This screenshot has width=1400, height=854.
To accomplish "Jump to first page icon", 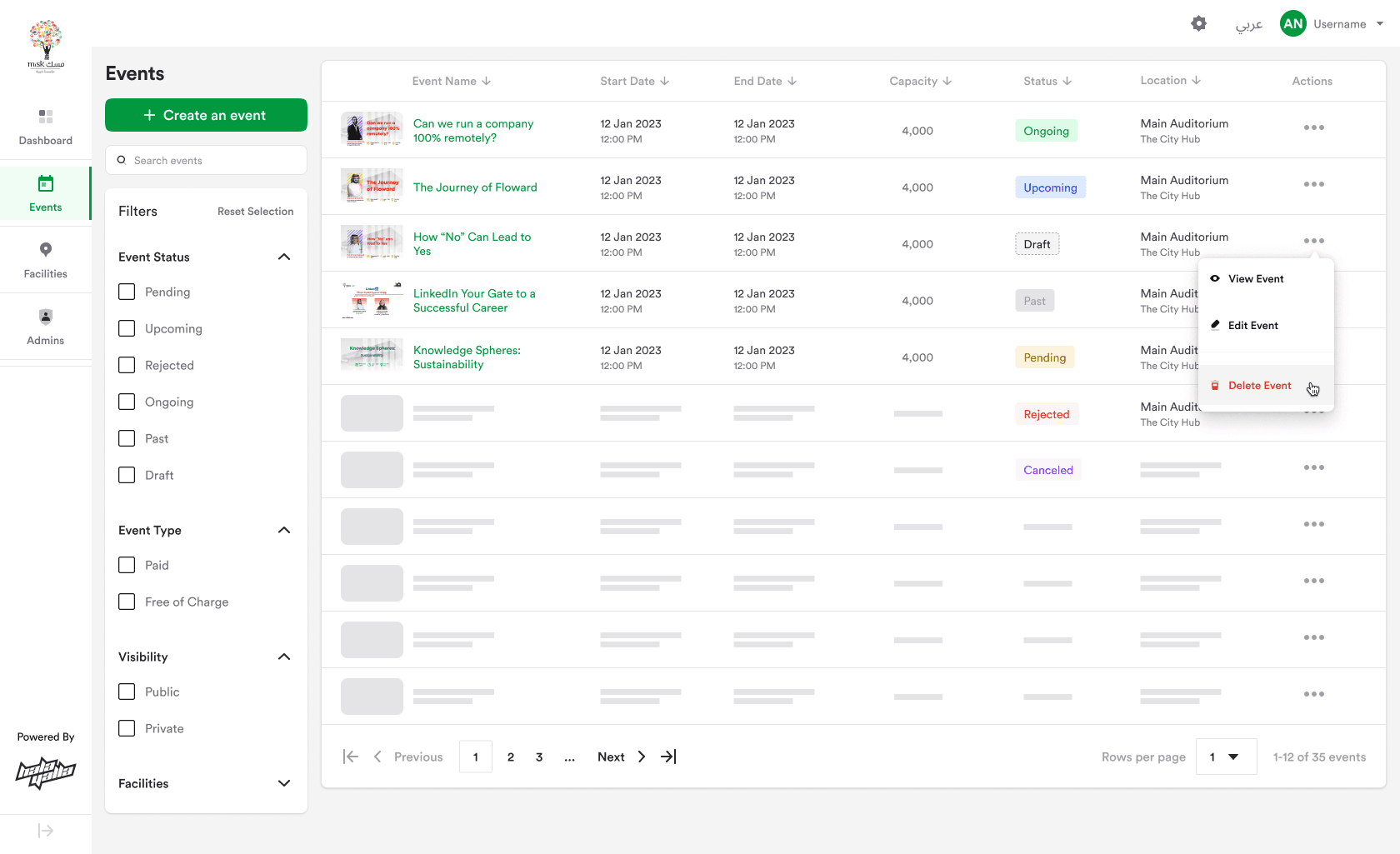I will (x=350, y=757).
